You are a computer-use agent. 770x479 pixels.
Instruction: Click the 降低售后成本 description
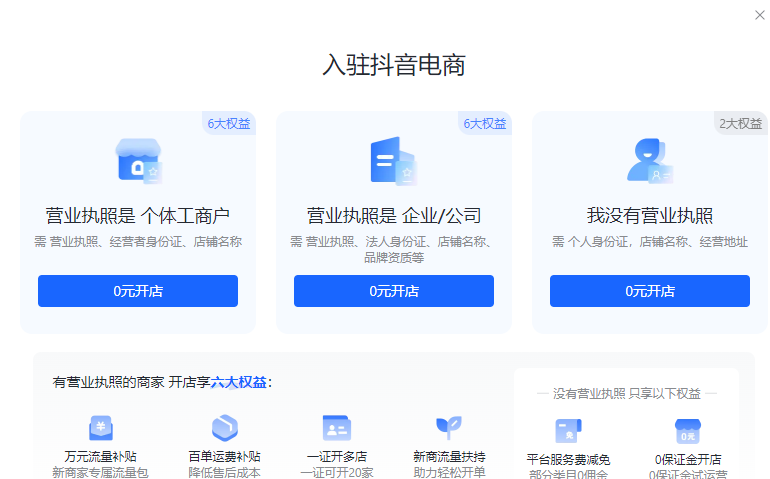pyautogui.click(x=224, y=473)
